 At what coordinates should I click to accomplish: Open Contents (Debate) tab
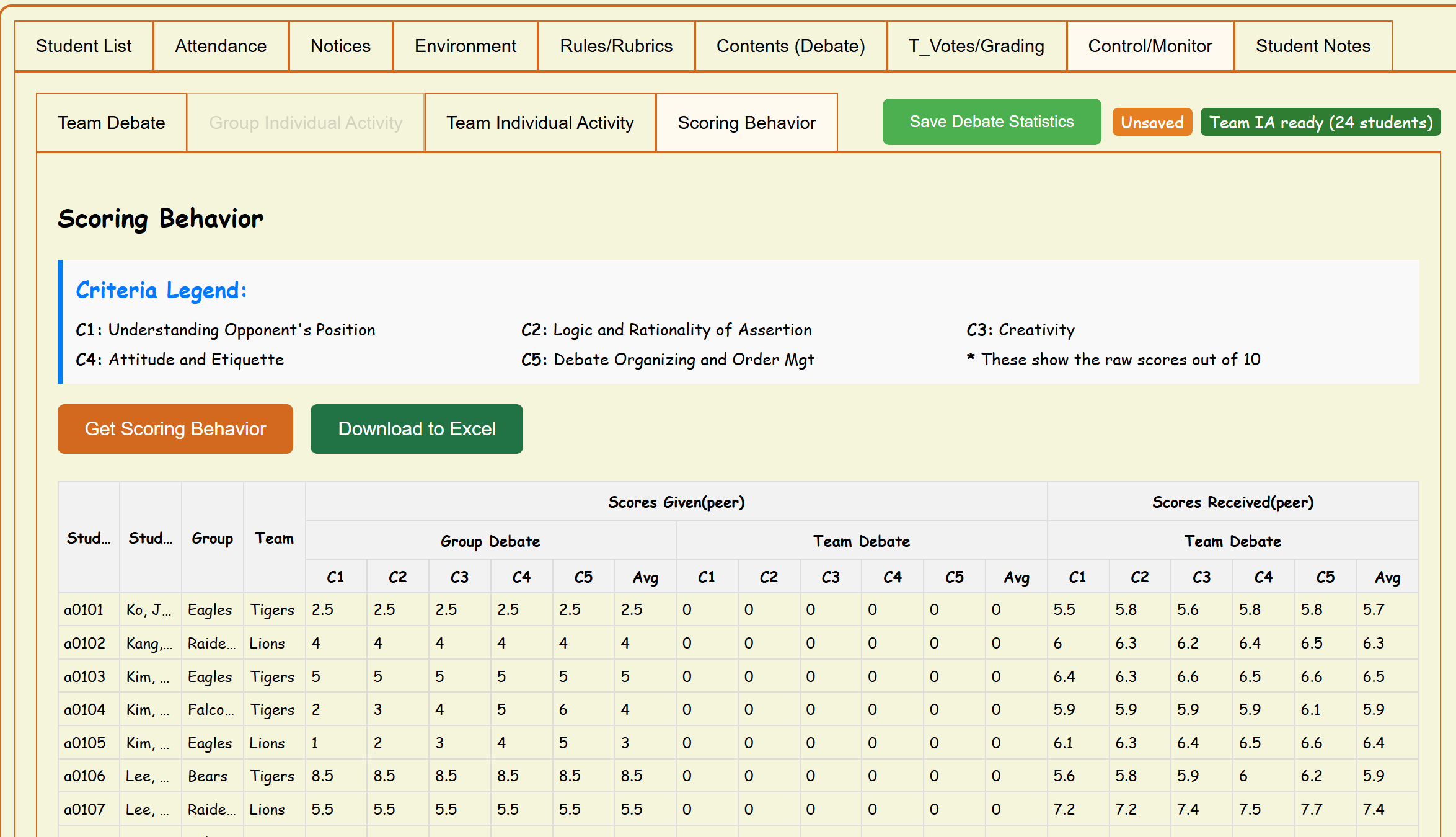(x=790, y=46)
